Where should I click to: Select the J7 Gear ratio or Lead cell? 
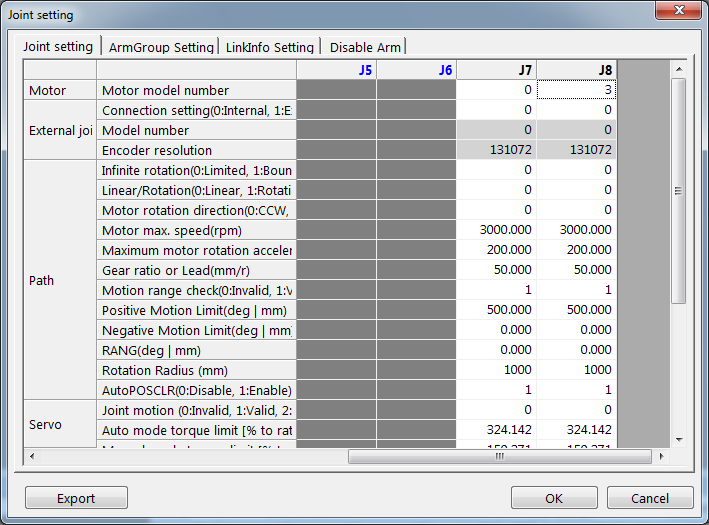coord(496,270)
